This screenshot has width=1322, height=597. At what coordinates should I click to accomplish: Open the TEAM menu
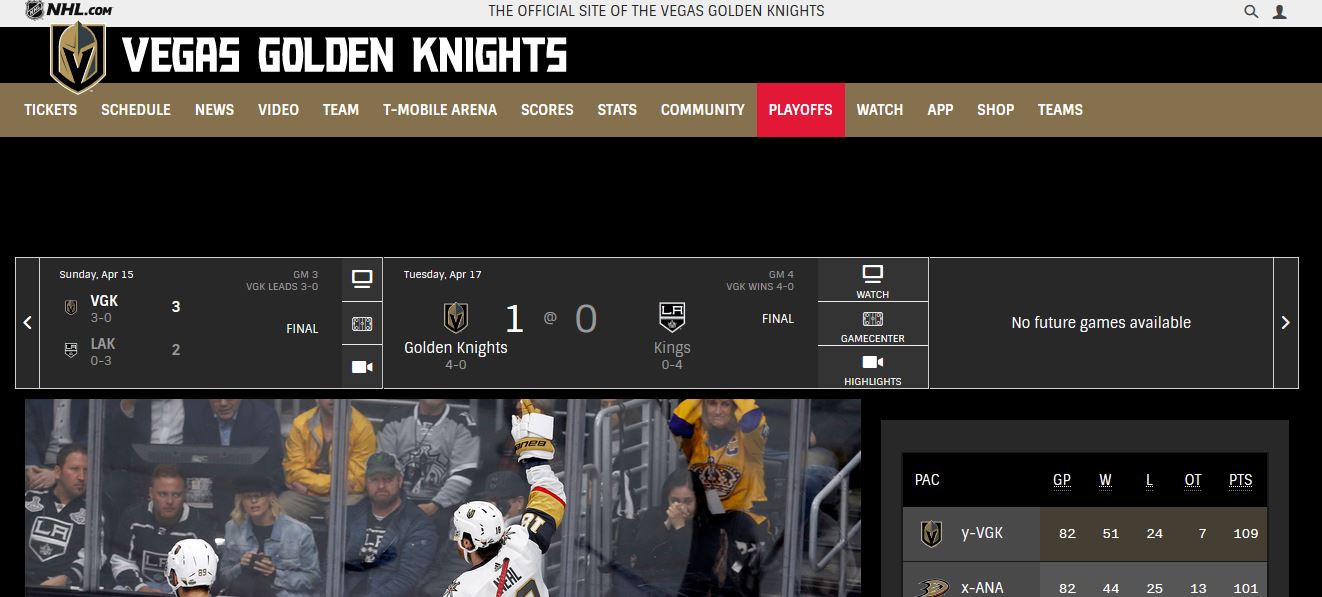340,110
